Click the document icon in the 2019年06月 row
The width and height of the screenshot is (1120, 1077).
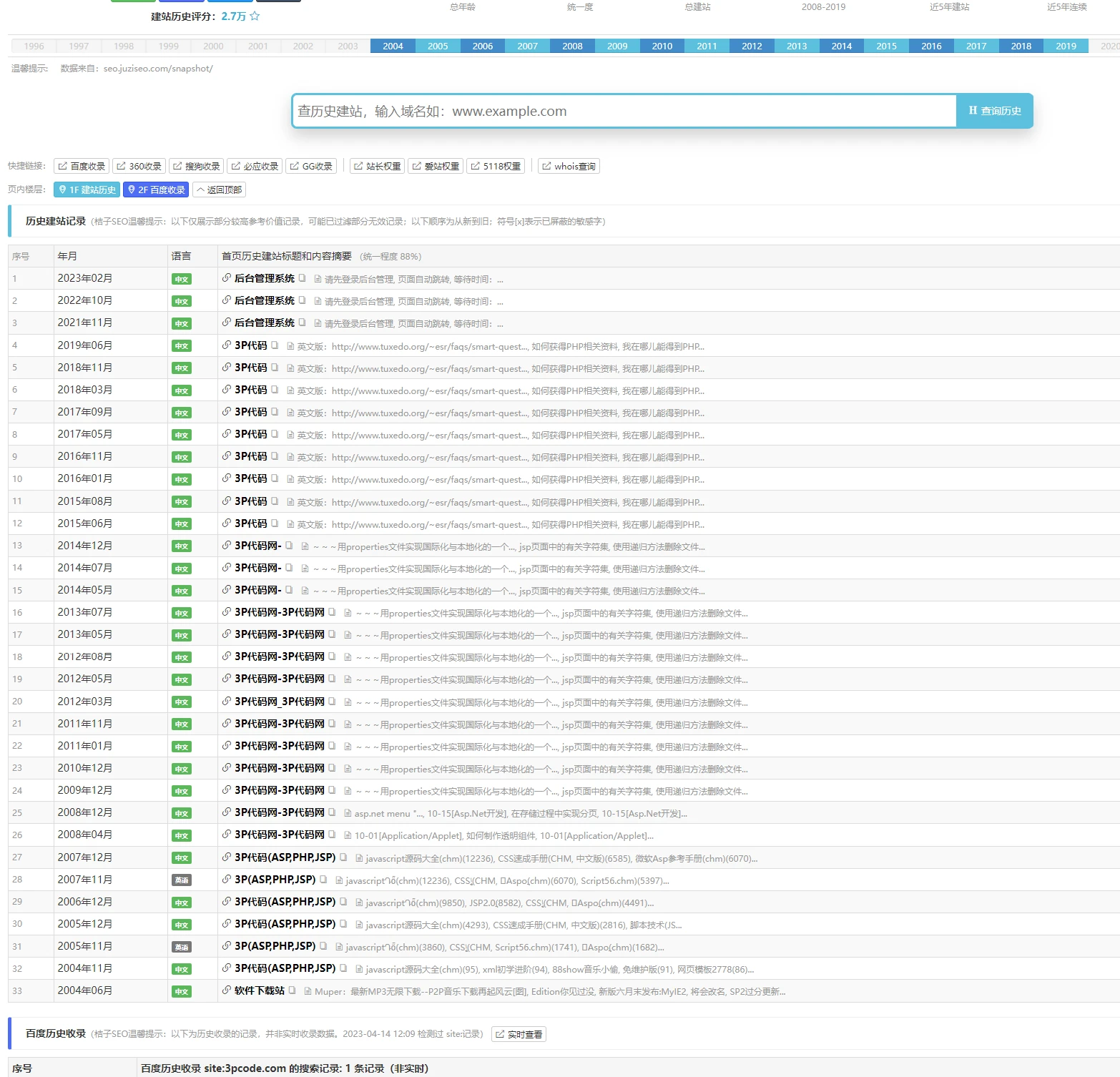tap(291, 347)
